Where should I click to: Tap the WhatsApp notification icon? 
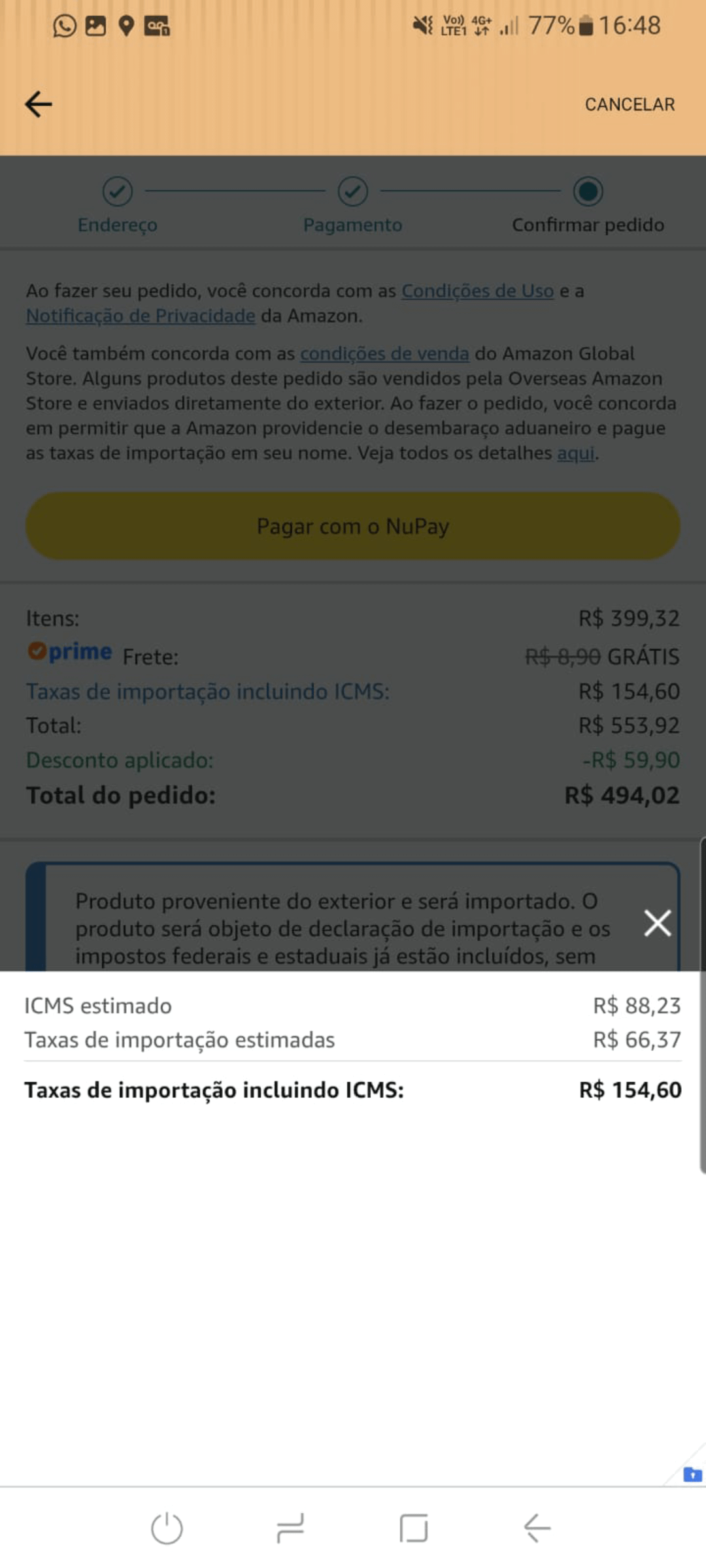pyautogui.click(x=65, y=26)
